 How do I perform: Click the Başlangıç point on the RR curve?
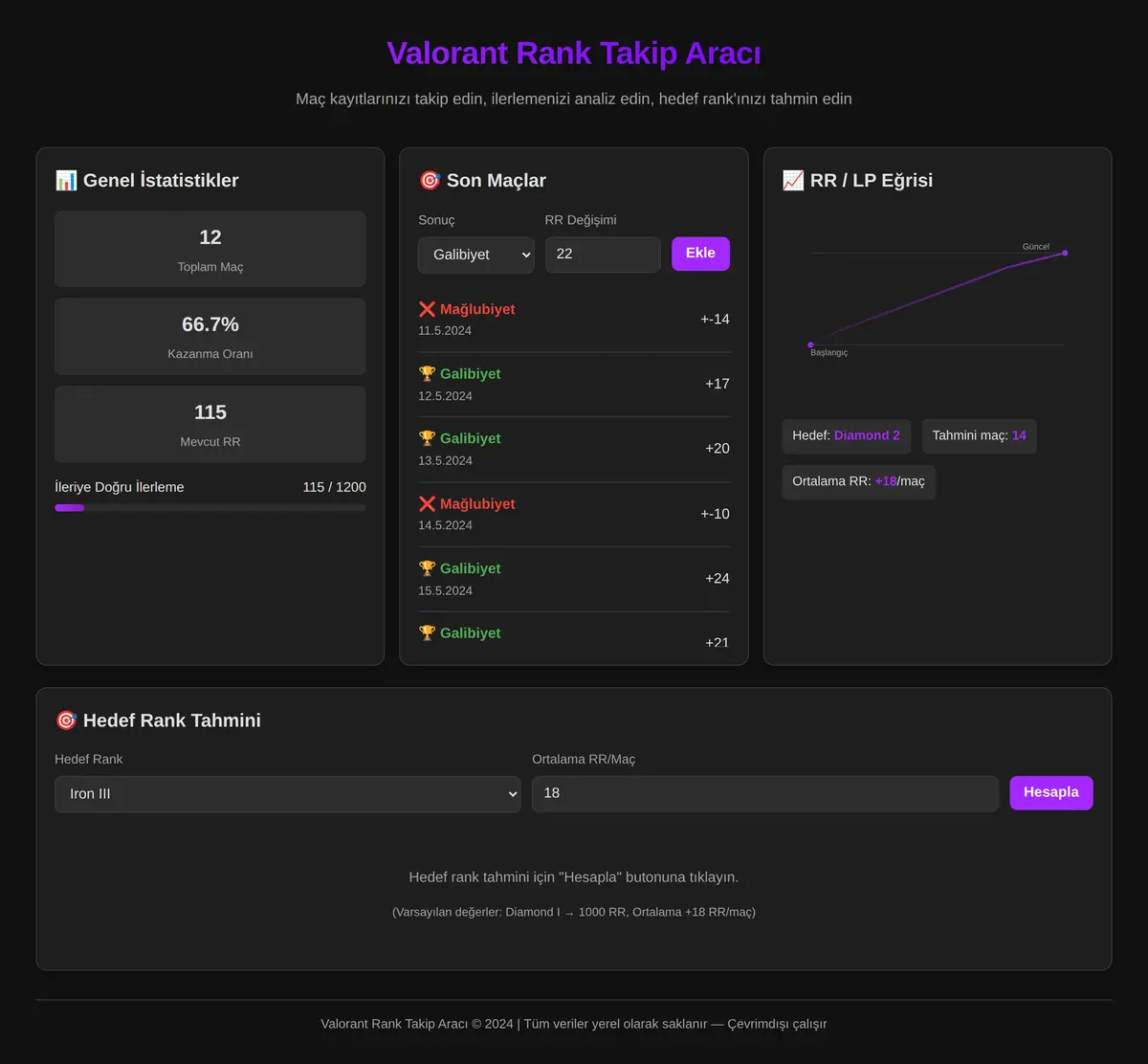[810, 344]
